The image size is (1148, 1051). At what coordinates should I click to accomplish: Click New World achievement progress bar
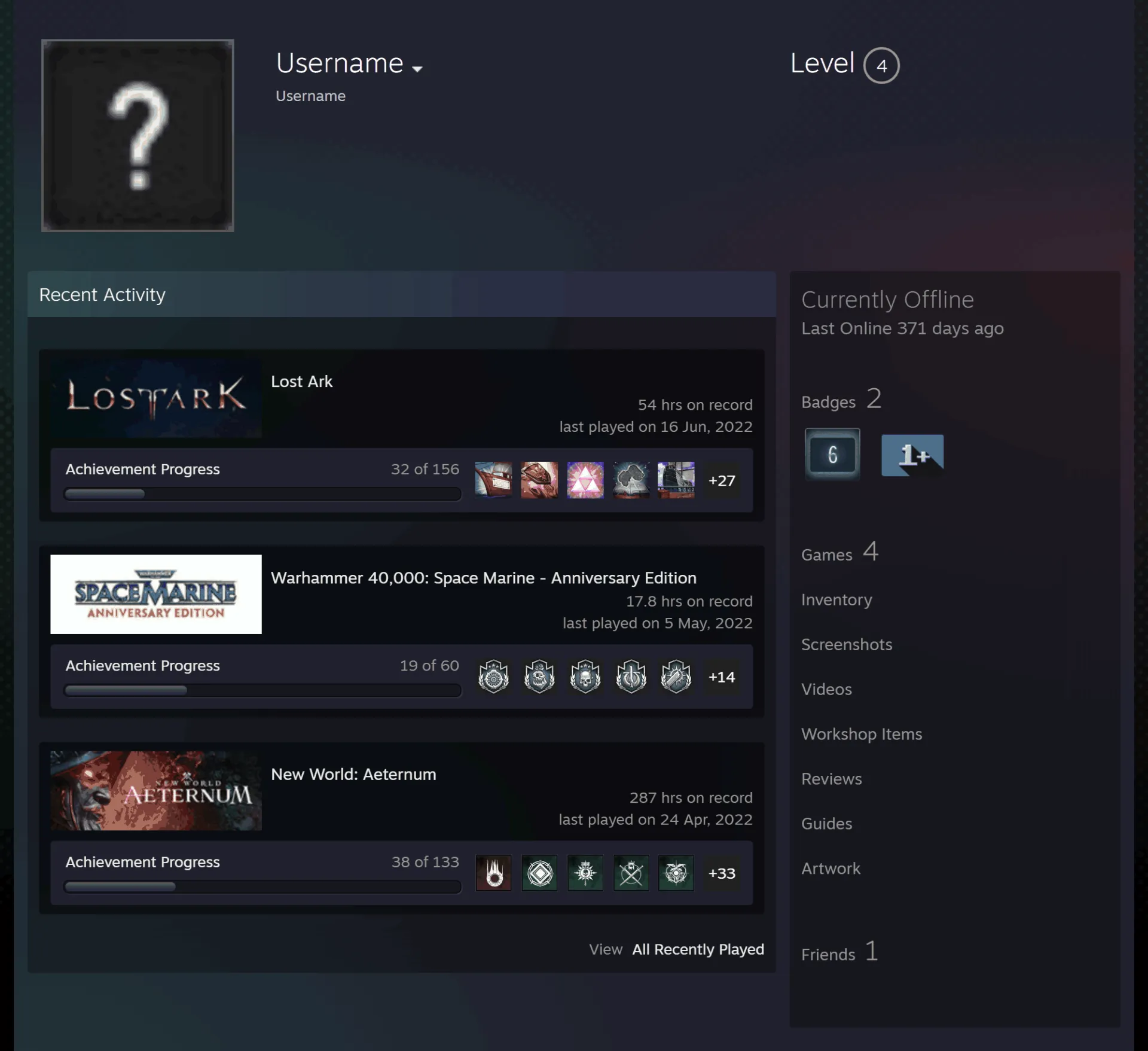(x=262, y=887)
